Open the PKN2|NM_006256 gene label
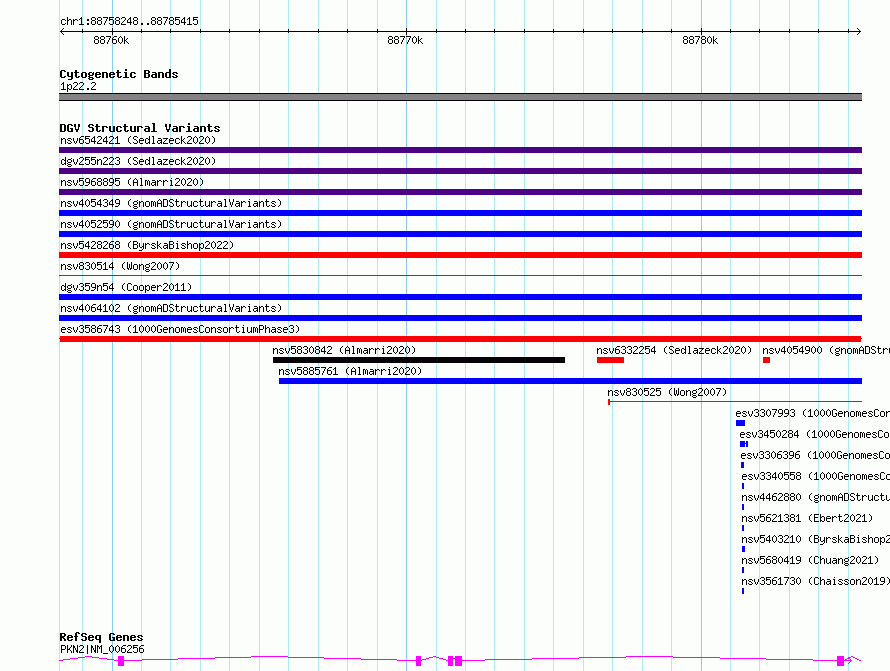The height and width of the screenshot is (671, 890). [x=102, y=649]
